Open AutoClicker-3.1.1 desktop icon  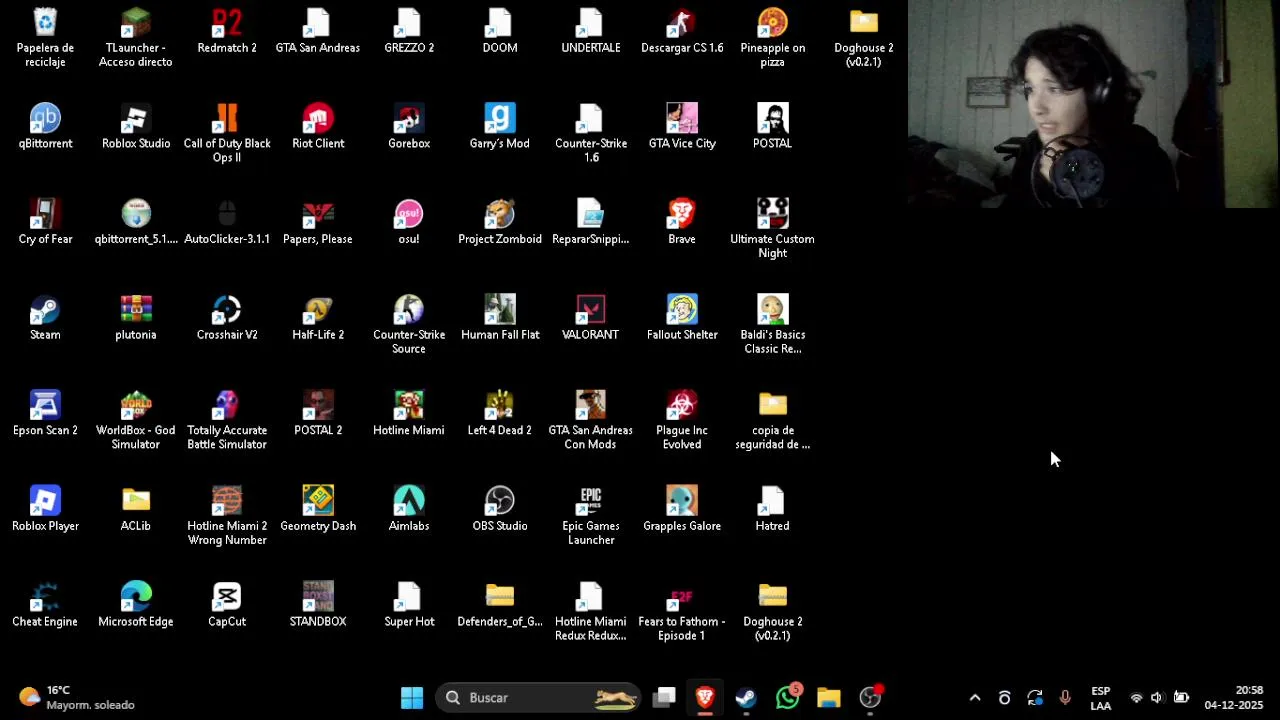tap(227, 222)
